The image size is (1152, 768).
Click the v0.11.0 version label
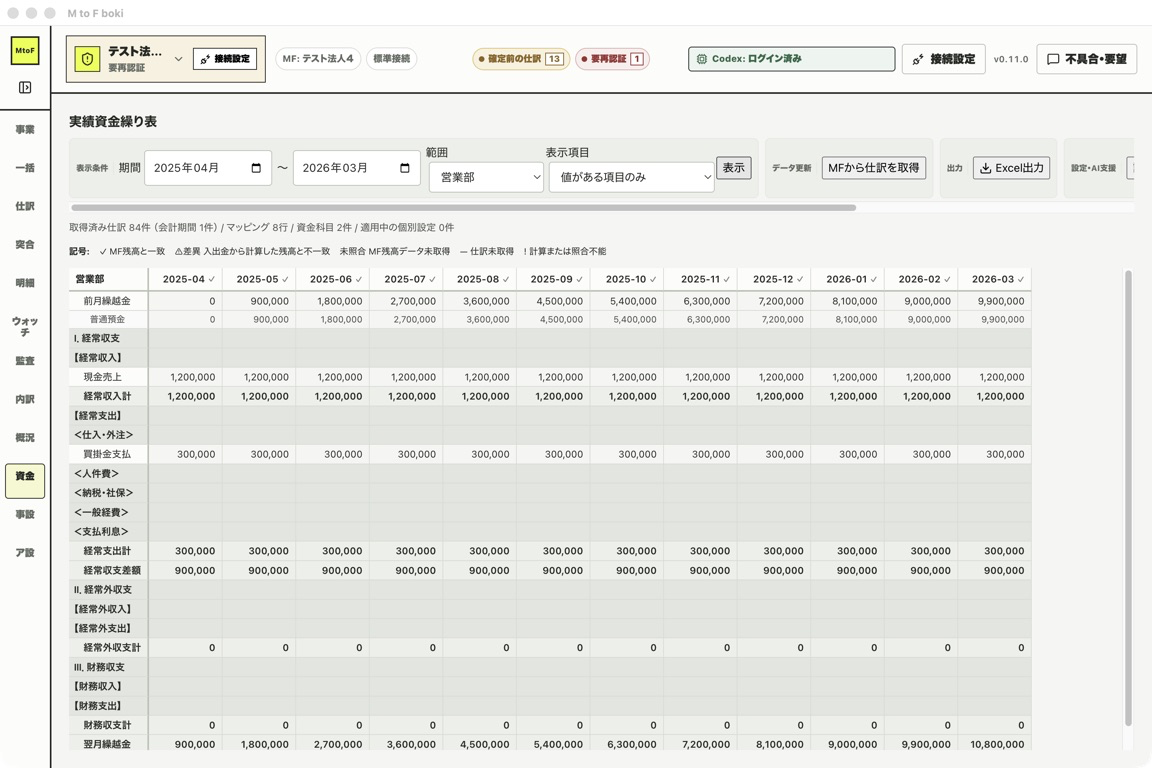[x=1011, y=59]
